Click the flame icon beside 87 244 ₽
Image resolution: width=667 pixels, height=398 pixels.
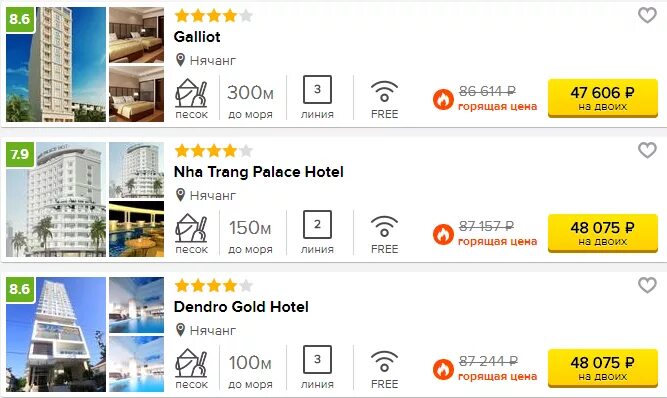[x=443, y=369]
